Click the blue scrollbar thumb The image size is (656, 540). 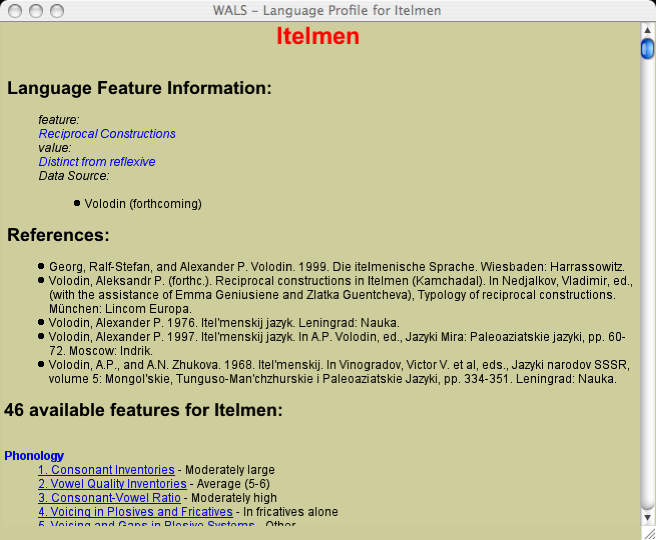coord(647,47)
